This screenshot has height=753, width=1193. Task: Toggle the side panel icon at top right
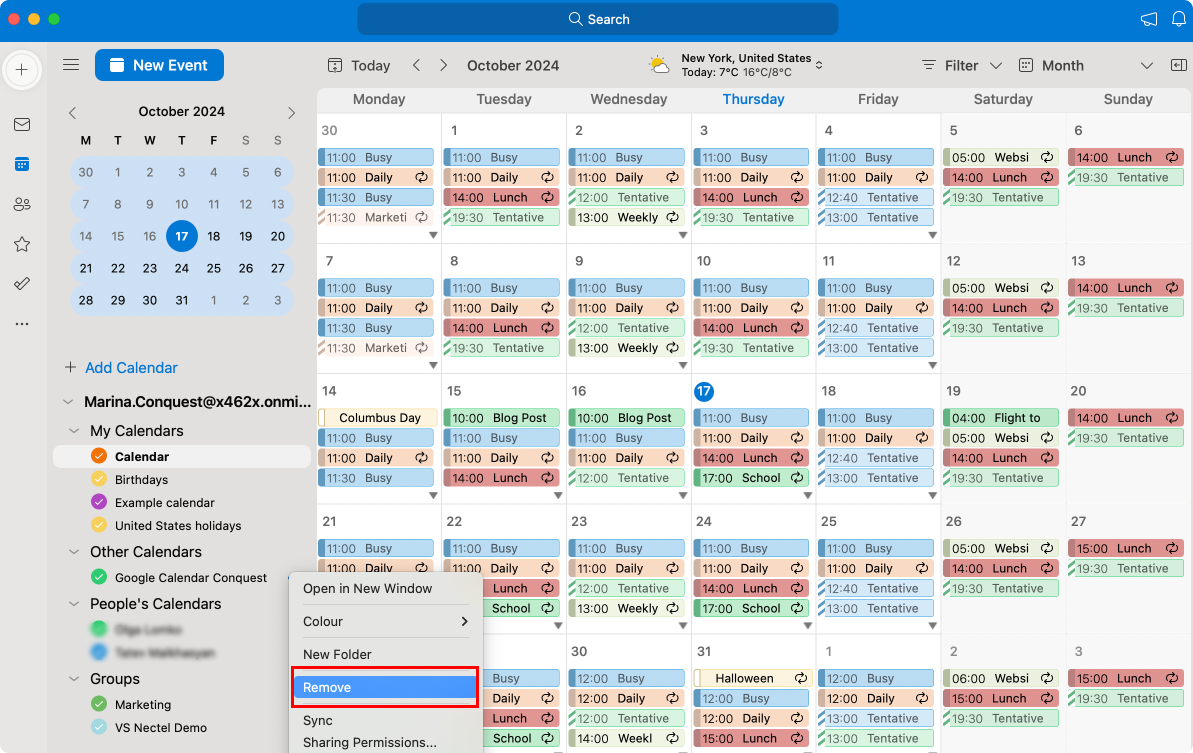pos(1179,65)
